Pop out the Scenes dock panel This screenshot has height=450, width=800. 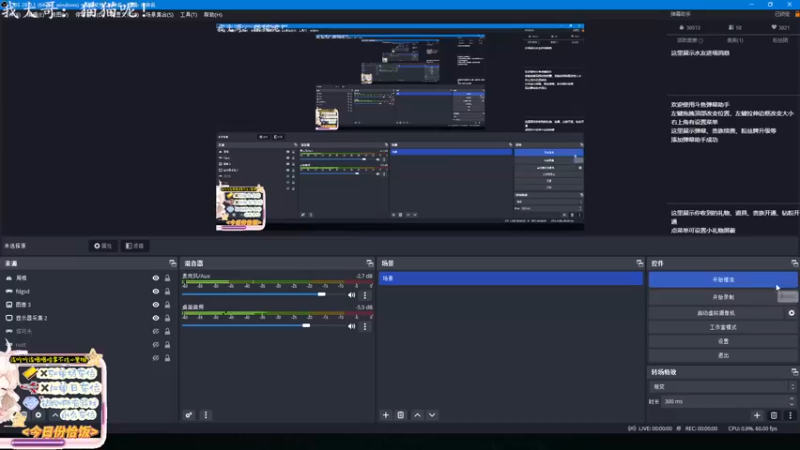coord(640,263)
